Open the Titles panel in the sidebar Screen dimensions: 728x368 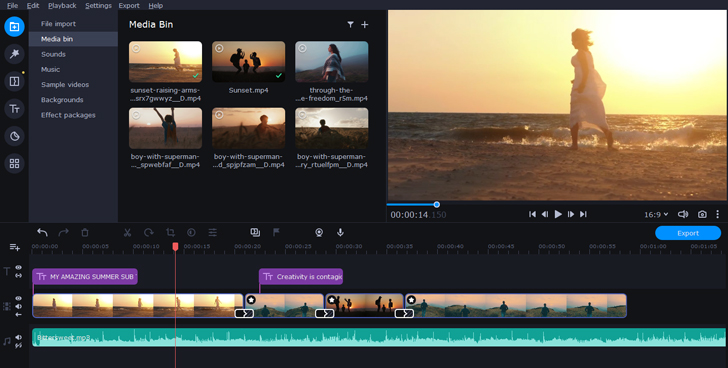[14, 109]
